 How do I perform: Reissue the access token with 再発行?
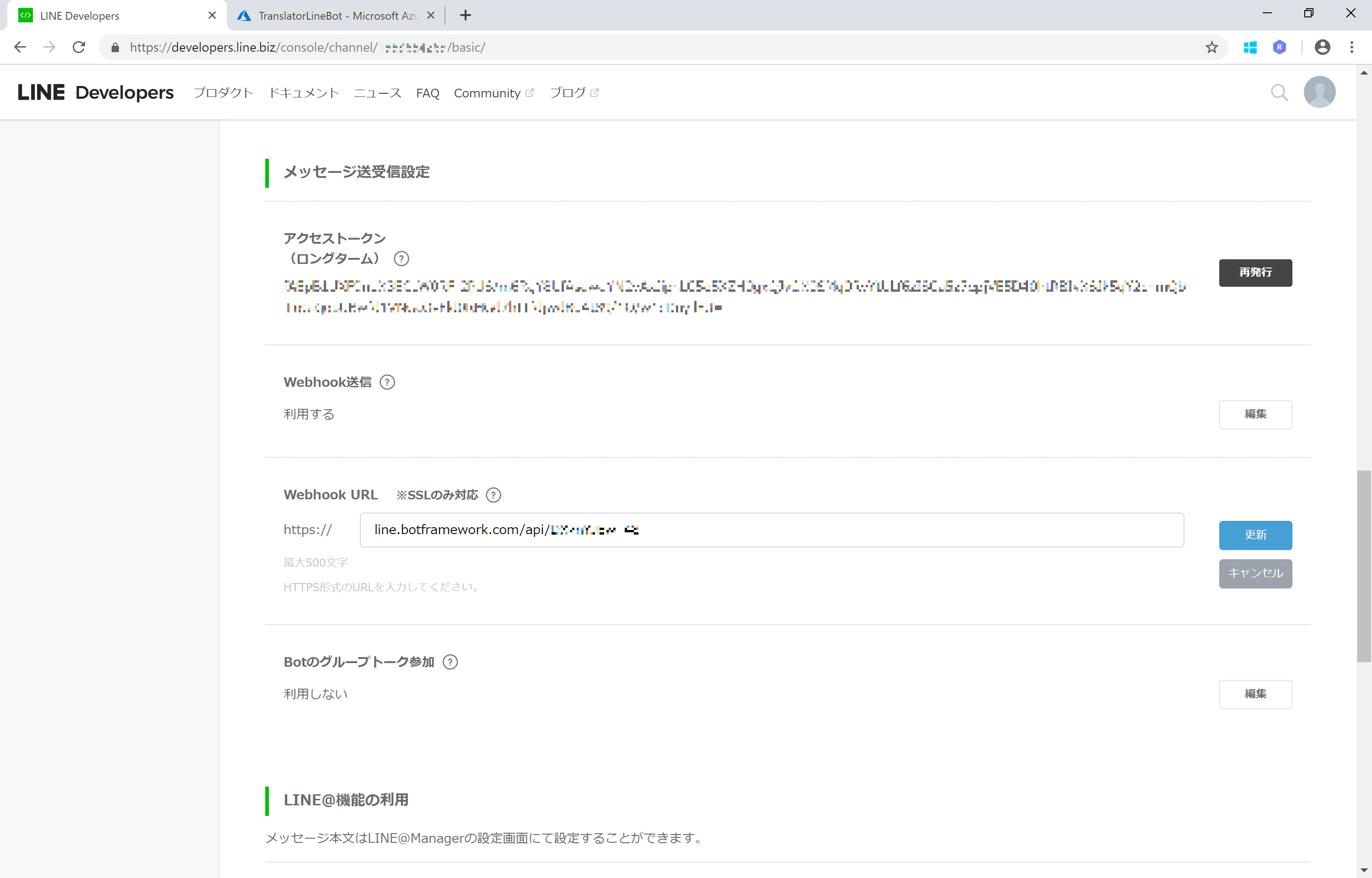coord(1255,273)
